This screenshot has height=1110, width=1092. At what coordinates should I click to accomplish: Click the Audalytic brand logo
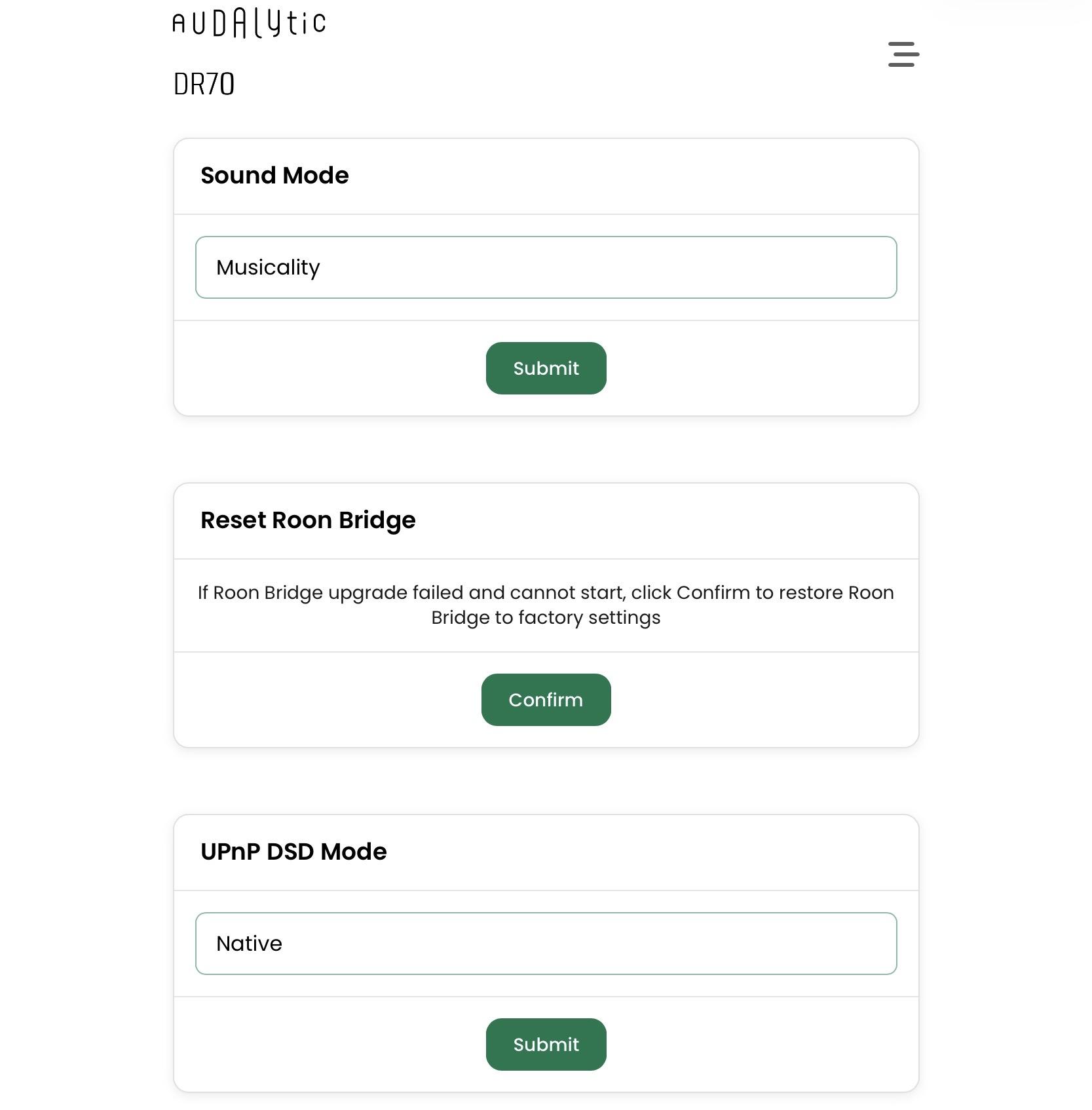coord(249,24)
